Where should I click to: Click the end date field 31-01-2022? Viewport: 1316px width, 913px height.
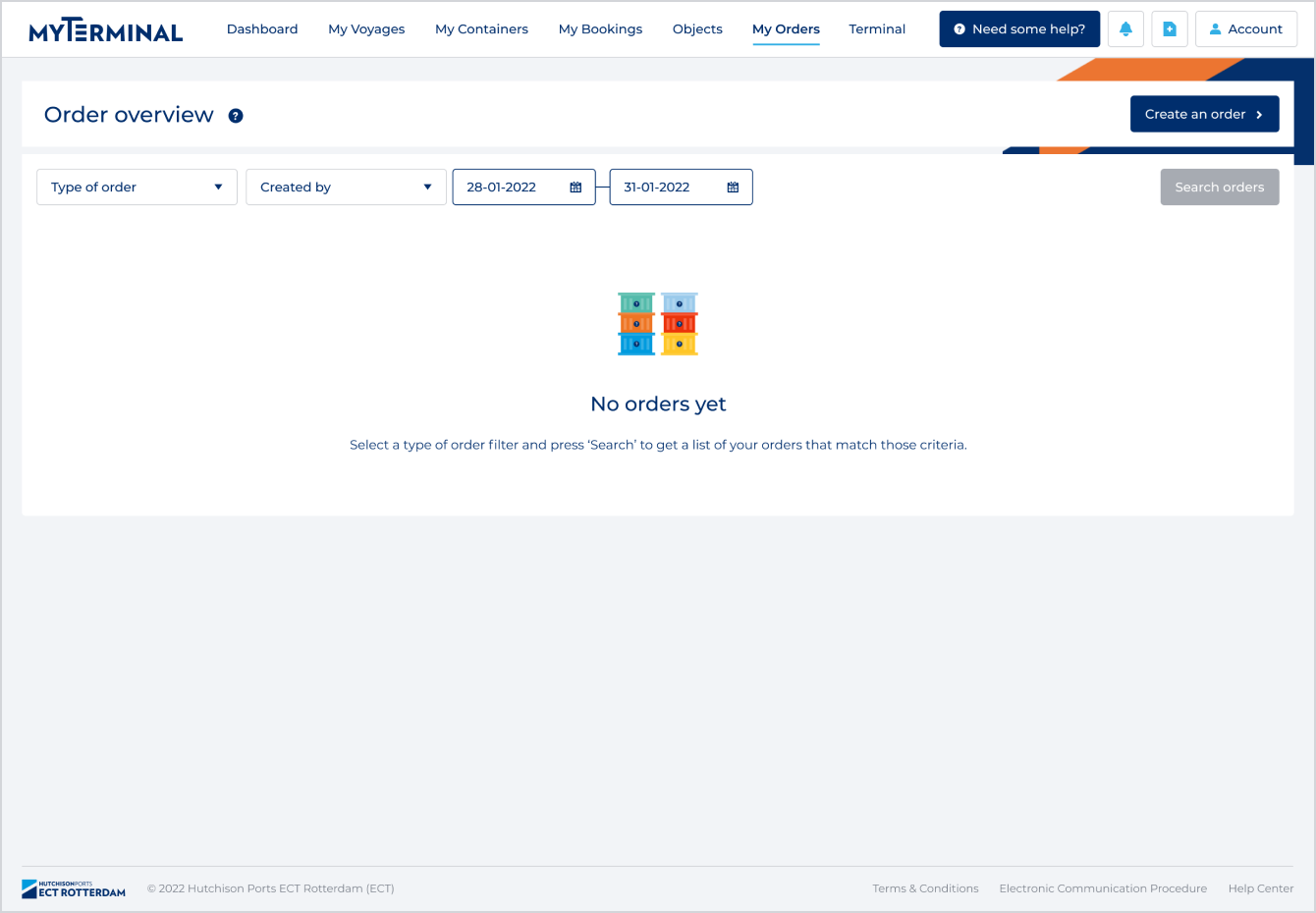pos(681,188)
